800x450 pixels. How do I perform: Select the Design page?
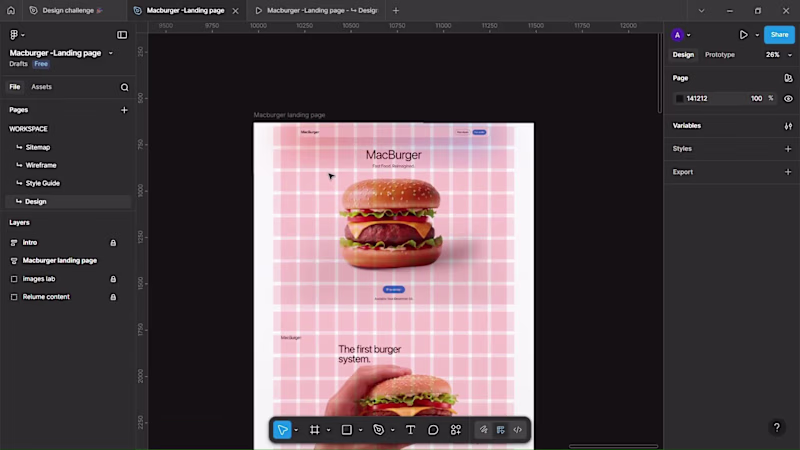pyautogui.click(x=68, y=202)
